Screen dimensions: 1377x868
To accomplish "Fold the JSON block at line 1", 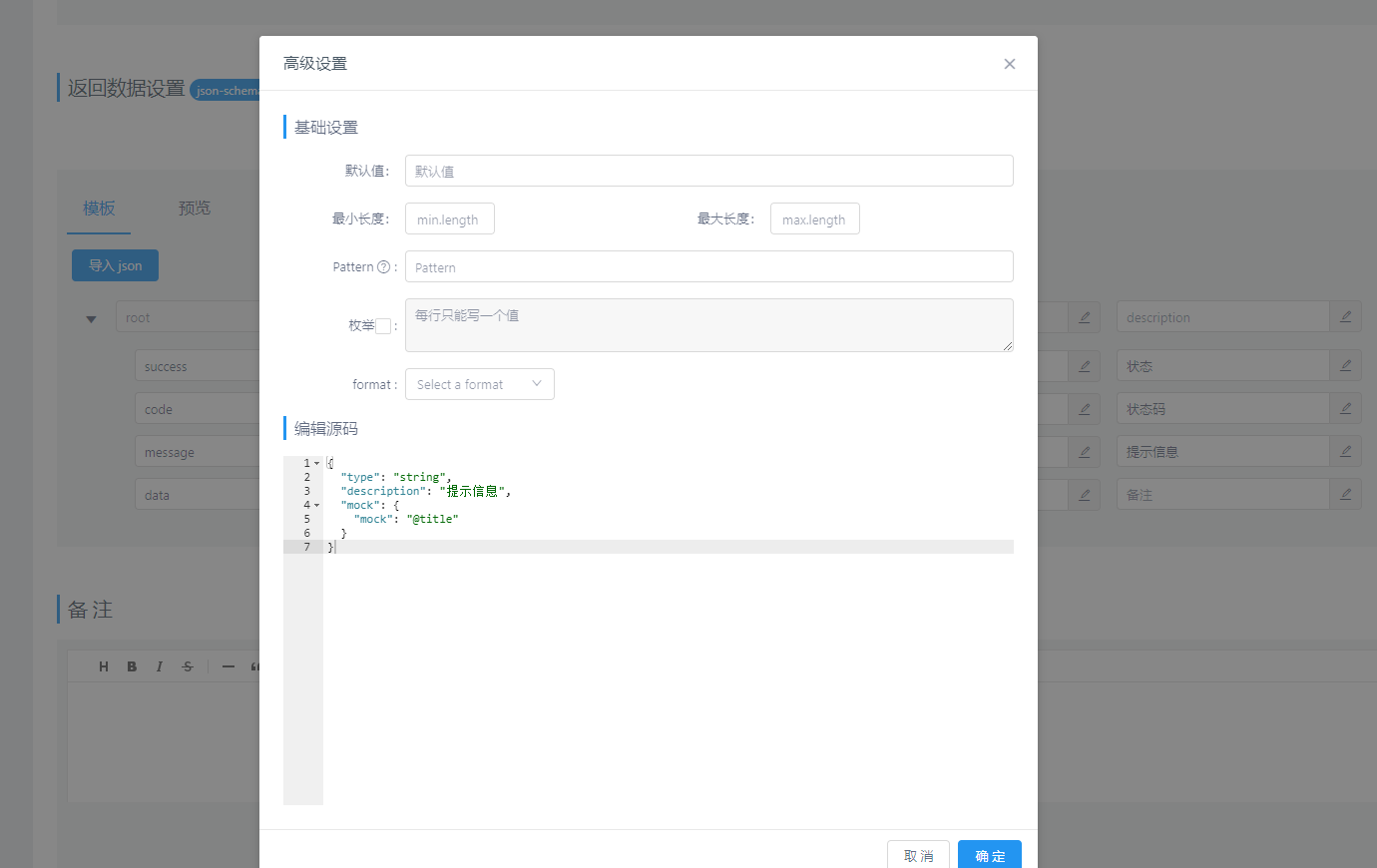I will tap(316, 463).
